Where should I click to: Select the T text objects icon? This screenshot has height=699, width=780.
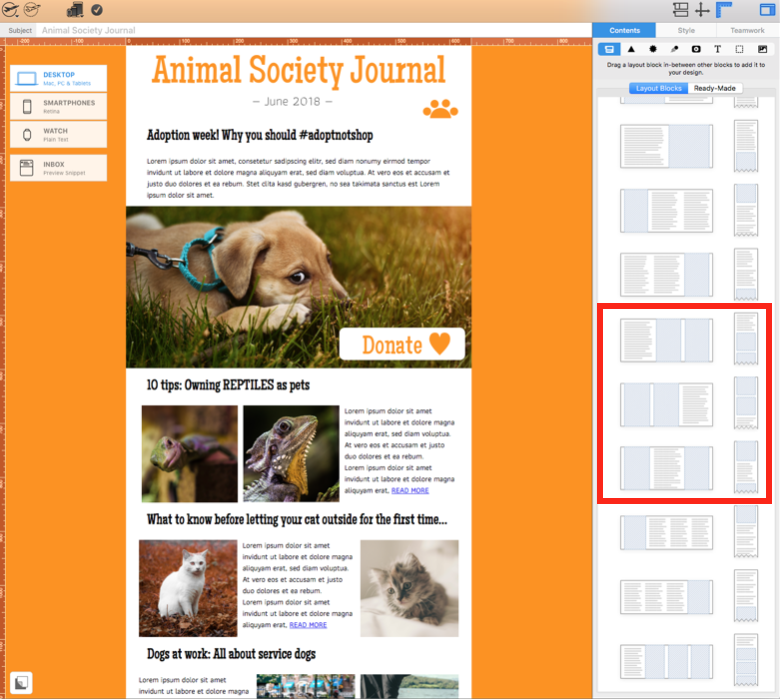717,49
